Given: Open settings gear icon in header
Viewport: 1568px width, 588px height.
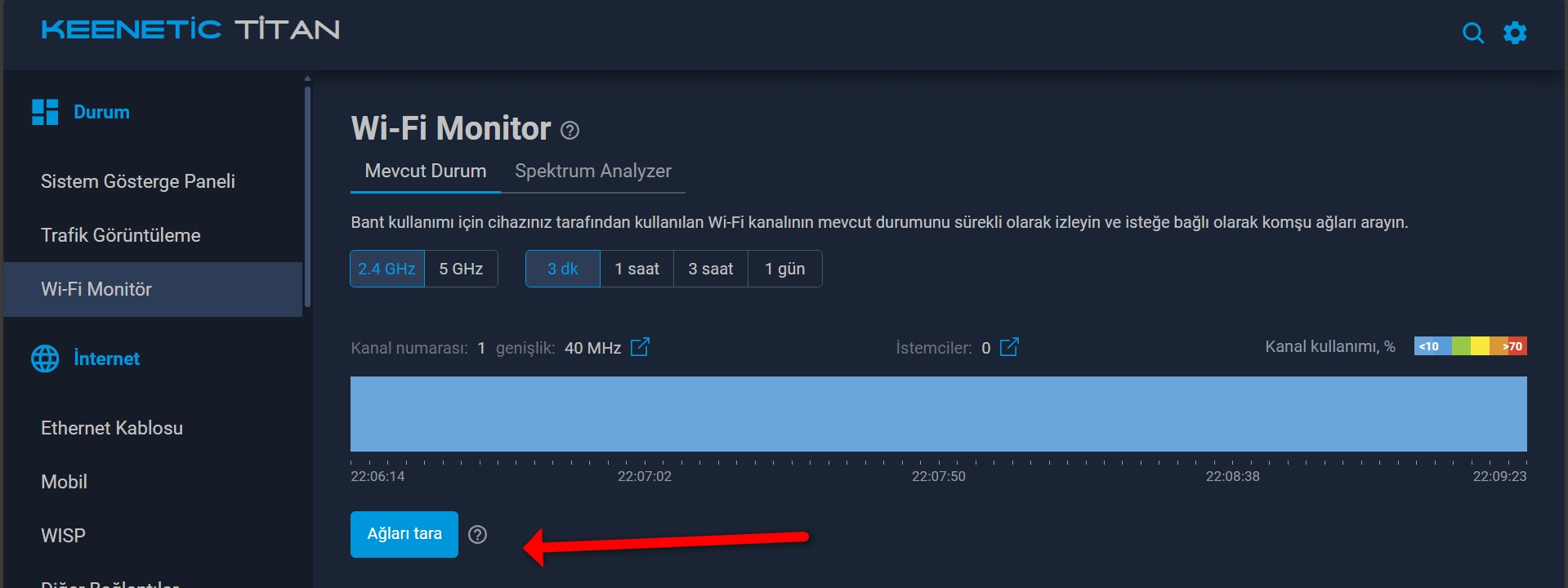Looking at the screenshot, I should [1515, 33].
